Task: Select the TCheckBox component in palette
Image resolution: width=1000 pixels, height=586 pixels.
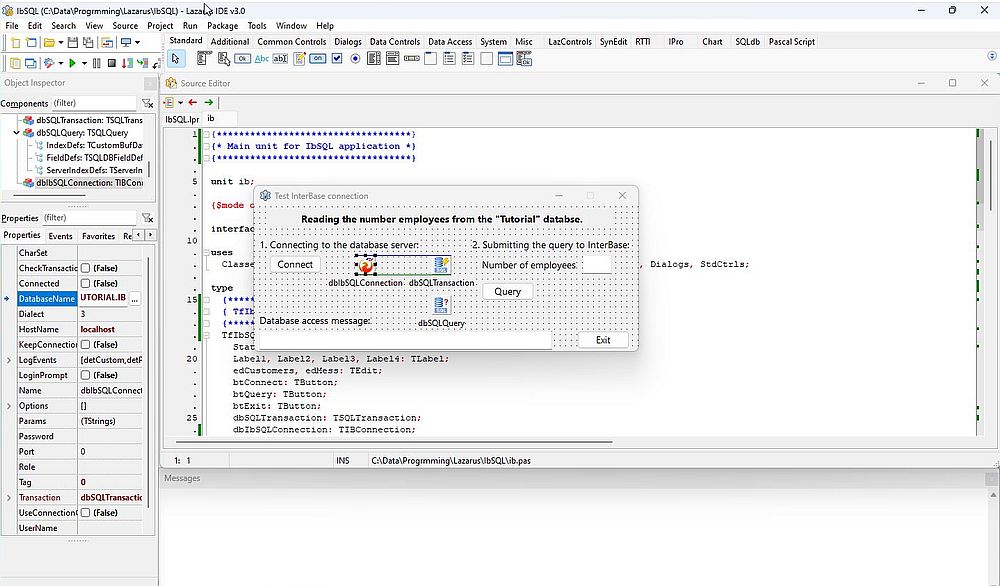Action: (x=337, y=59)
